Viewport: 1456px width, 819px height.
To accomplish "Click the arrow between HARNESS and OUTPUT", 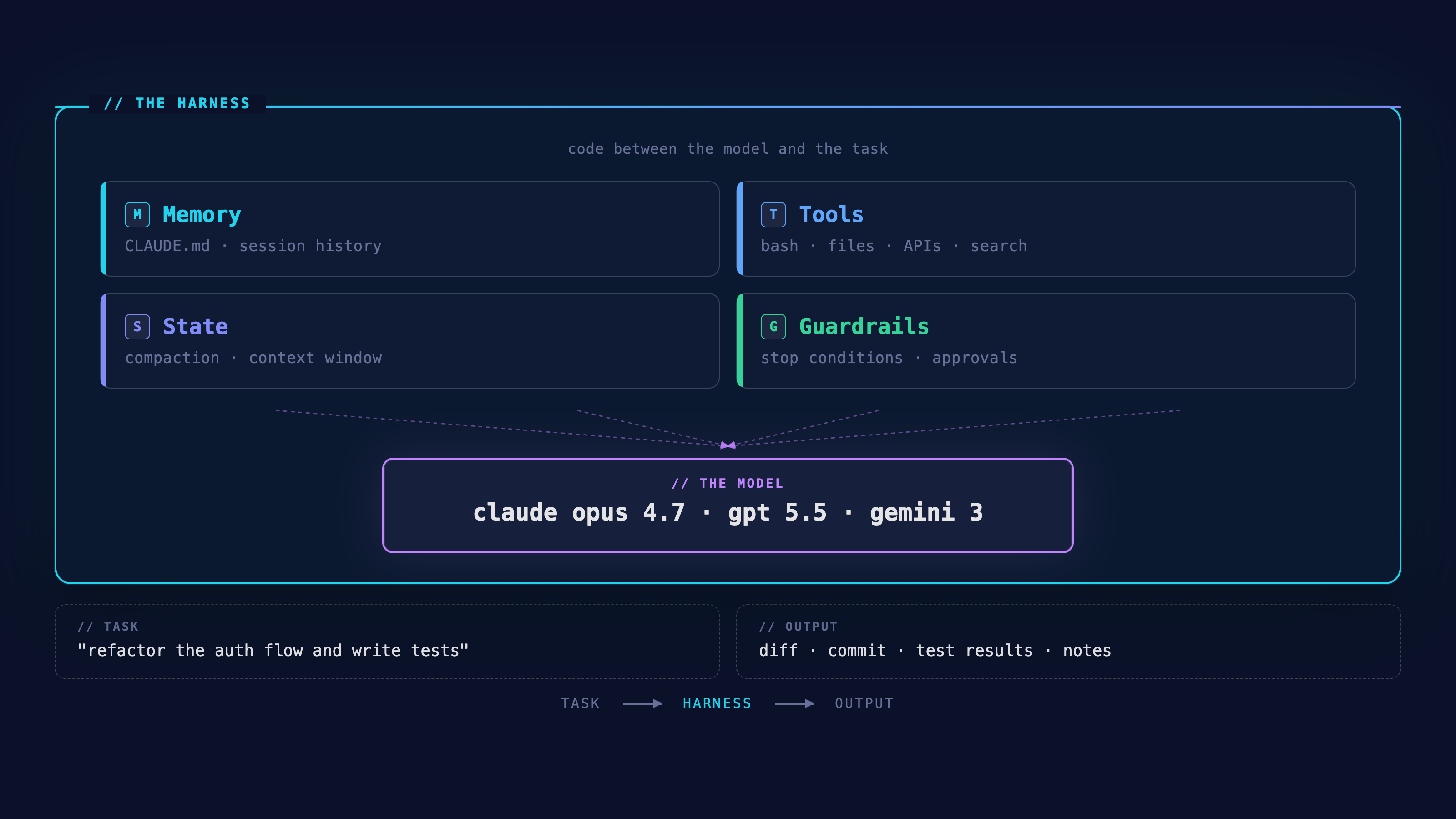I will [x=794, y=704].
